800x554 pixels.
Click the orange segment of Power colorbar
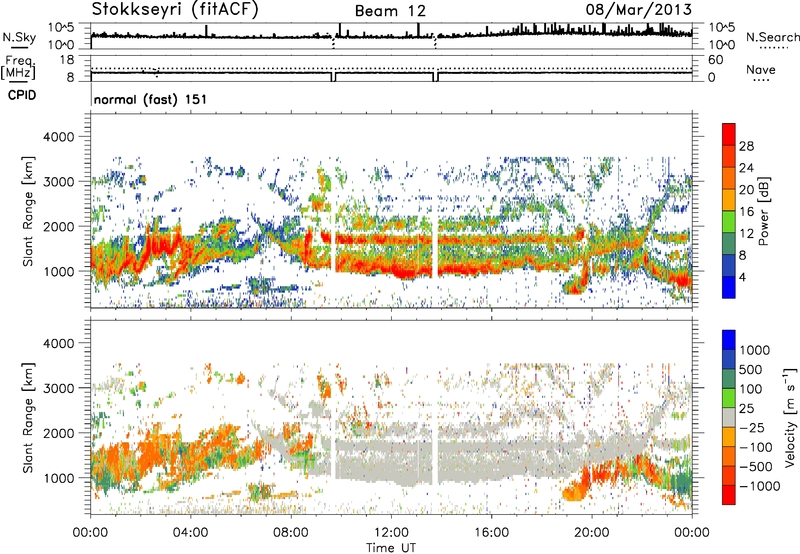(x=729, y=178)
